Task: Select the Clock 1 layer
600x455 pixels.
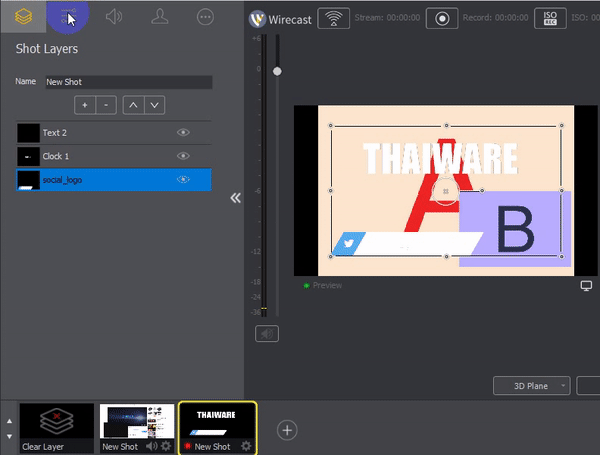Action: tap(114, 156)
